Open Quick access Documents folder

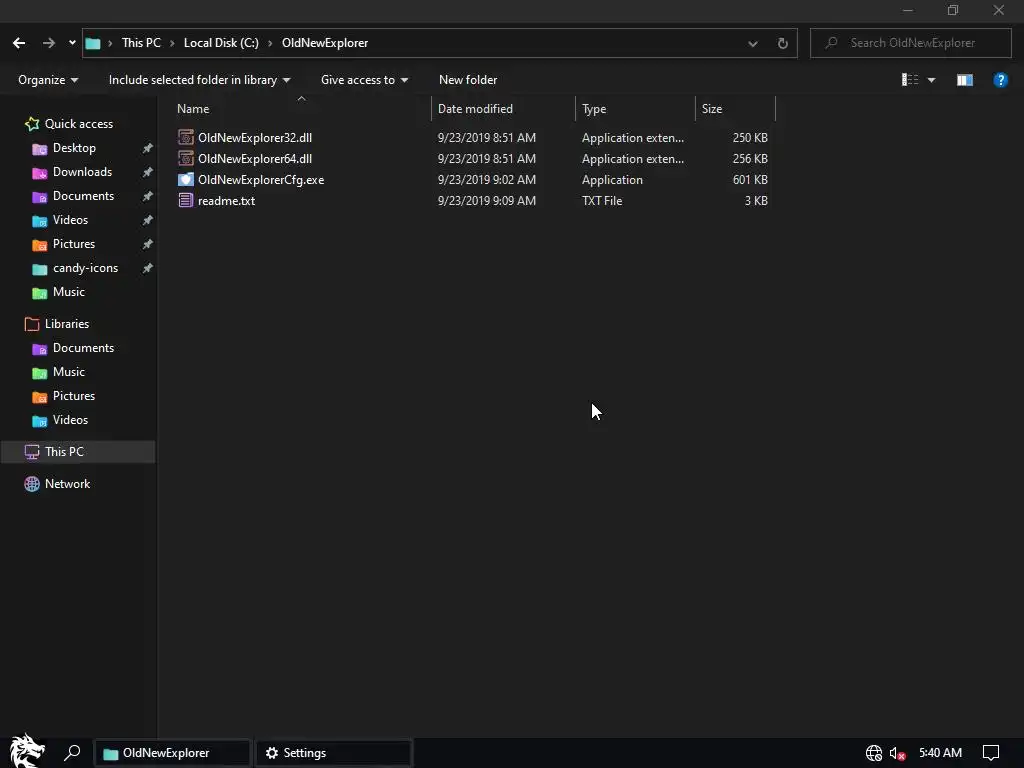coord(83,196)
